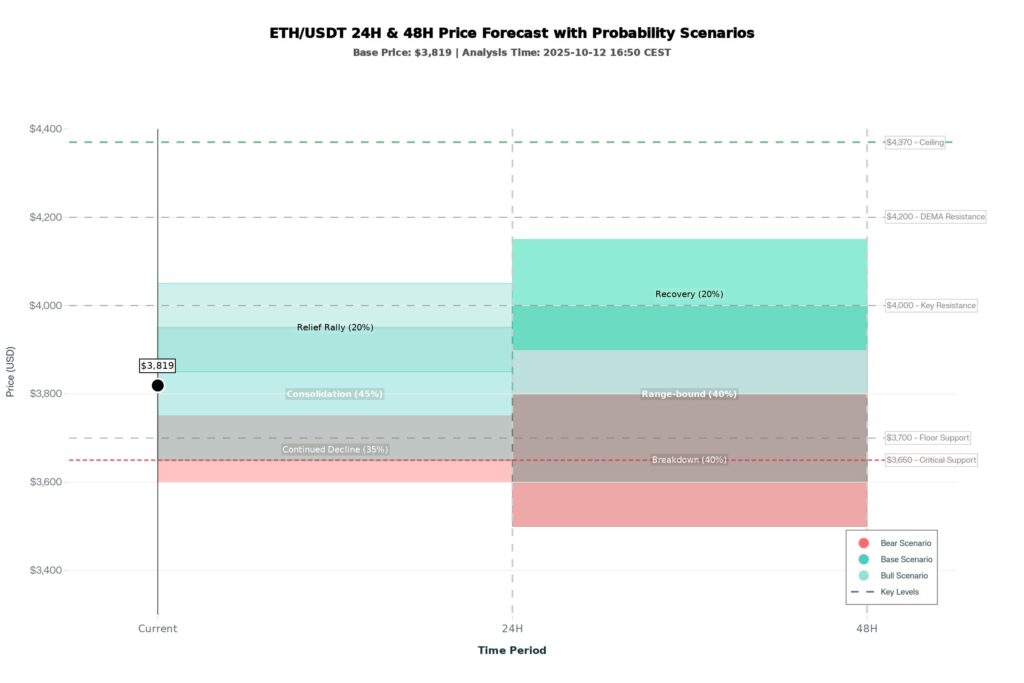
Task: Select the $4,000 - Key Resistance tag
Action: pos(931,306)
